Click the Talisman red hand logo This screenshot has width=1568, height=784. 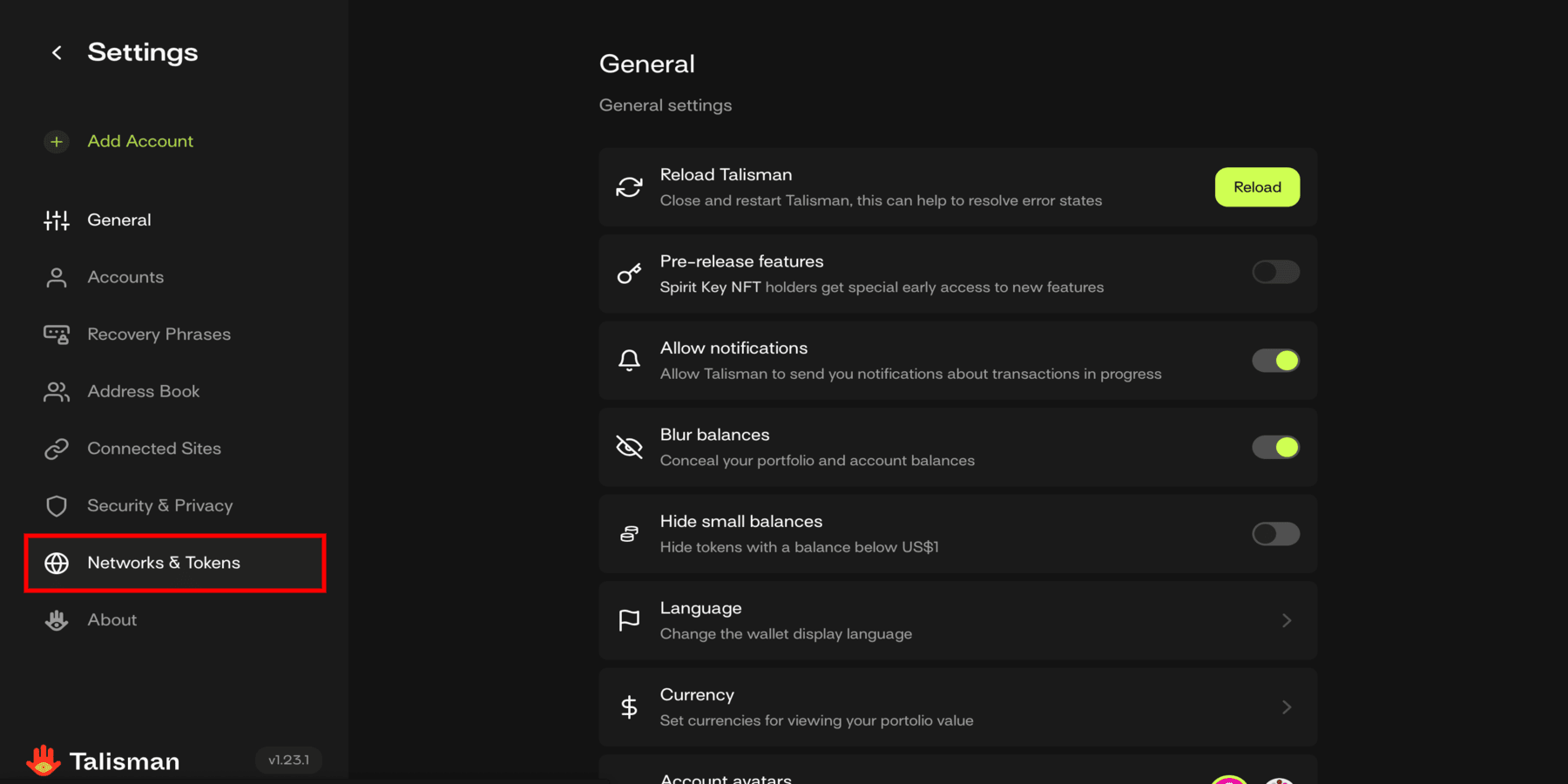click(43, 760)
